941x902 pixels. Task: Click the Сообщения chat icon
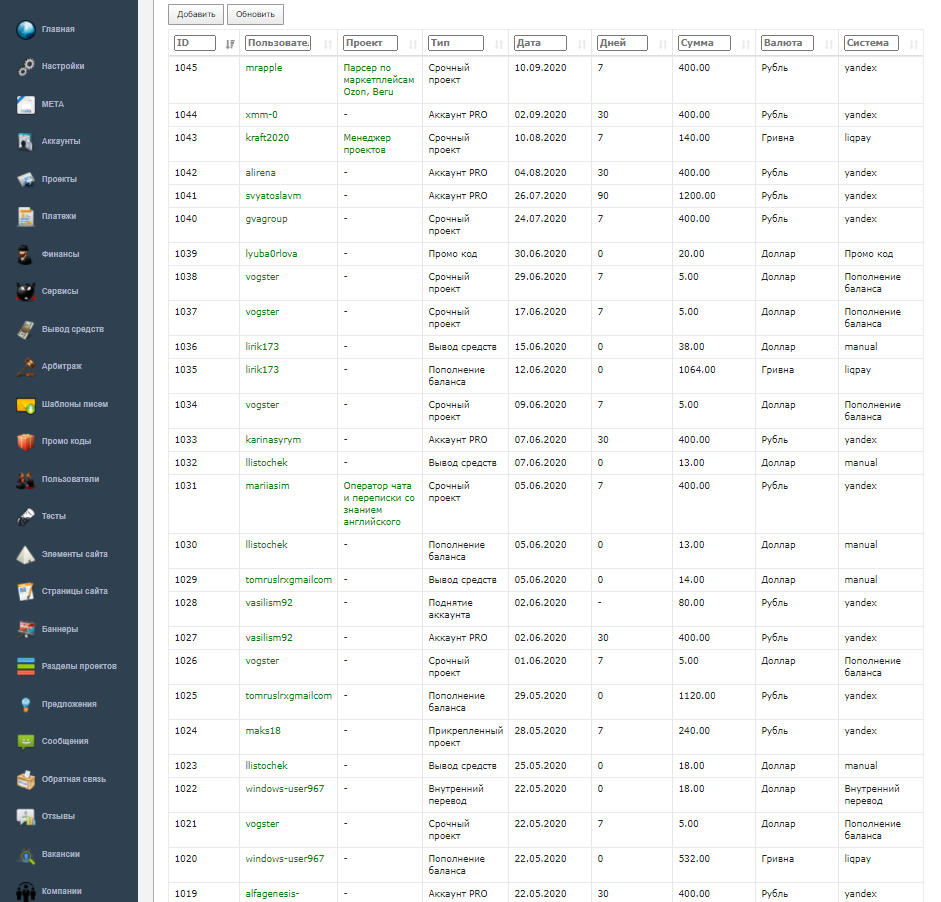[26, 742]
